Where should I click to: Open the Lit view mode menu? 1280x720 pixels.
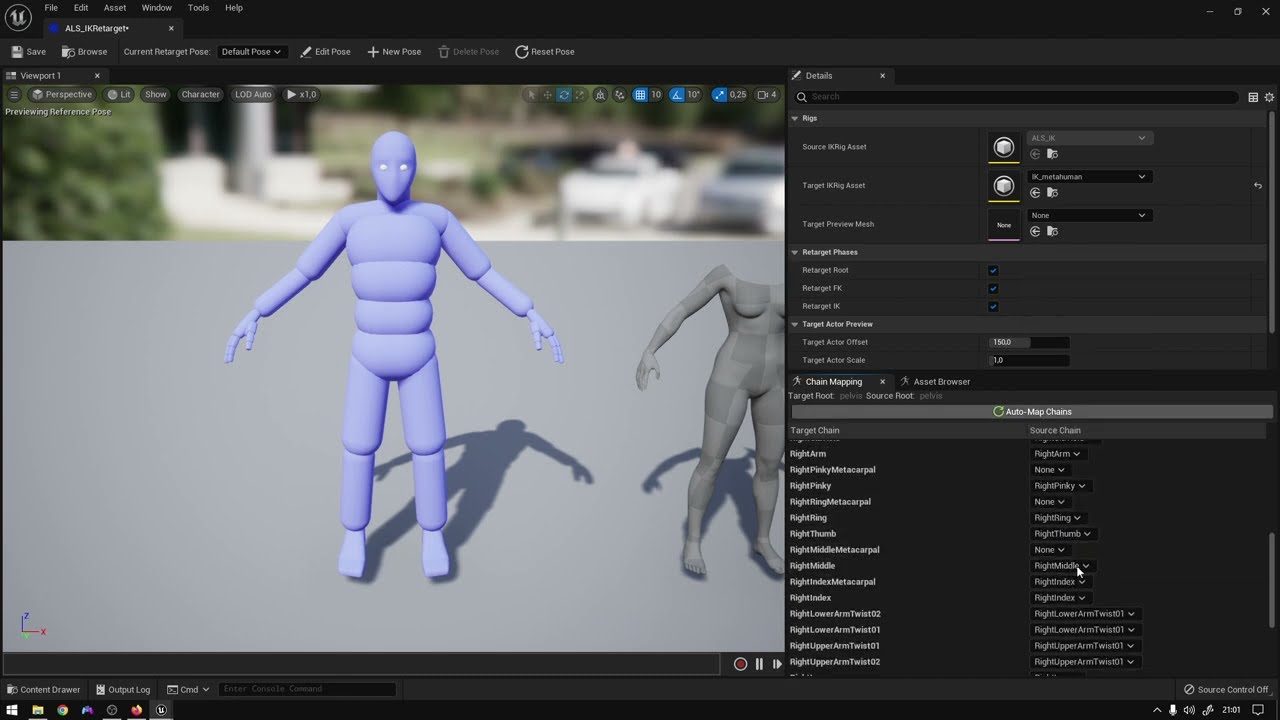[119, 95]
